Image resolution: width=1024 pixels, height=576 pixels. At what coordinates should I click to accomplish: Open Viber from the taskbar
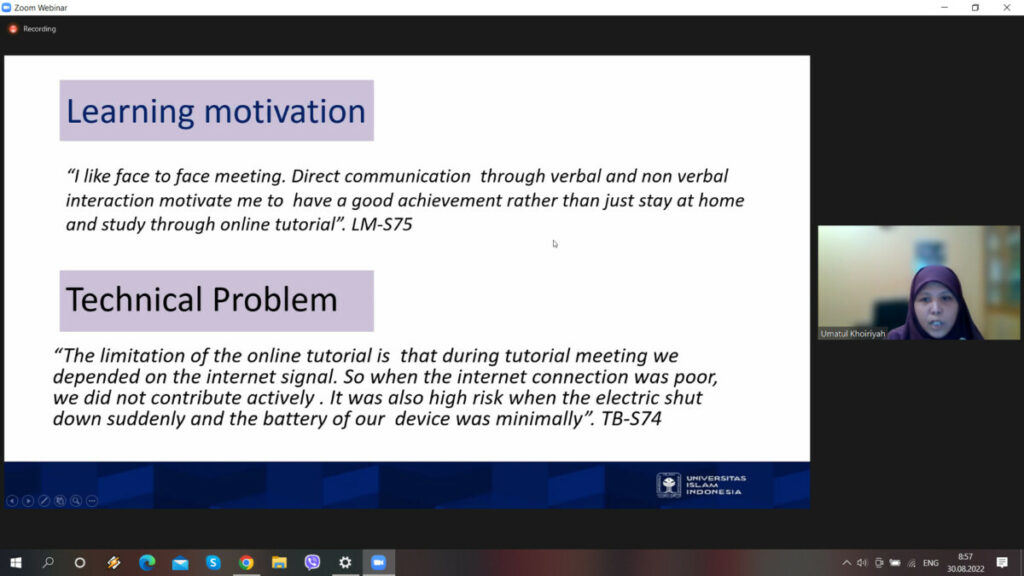[x=312, y=563]
